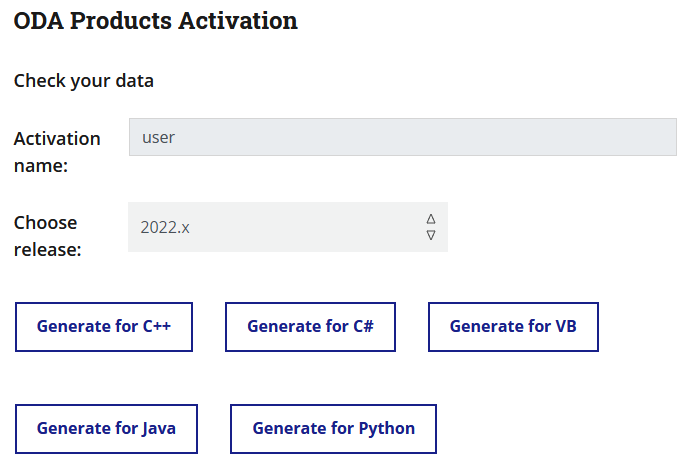The height and width of the screenshot is (471, 688).
Task: Click the 'Activation name:' label
Action: tap(57, 151)
